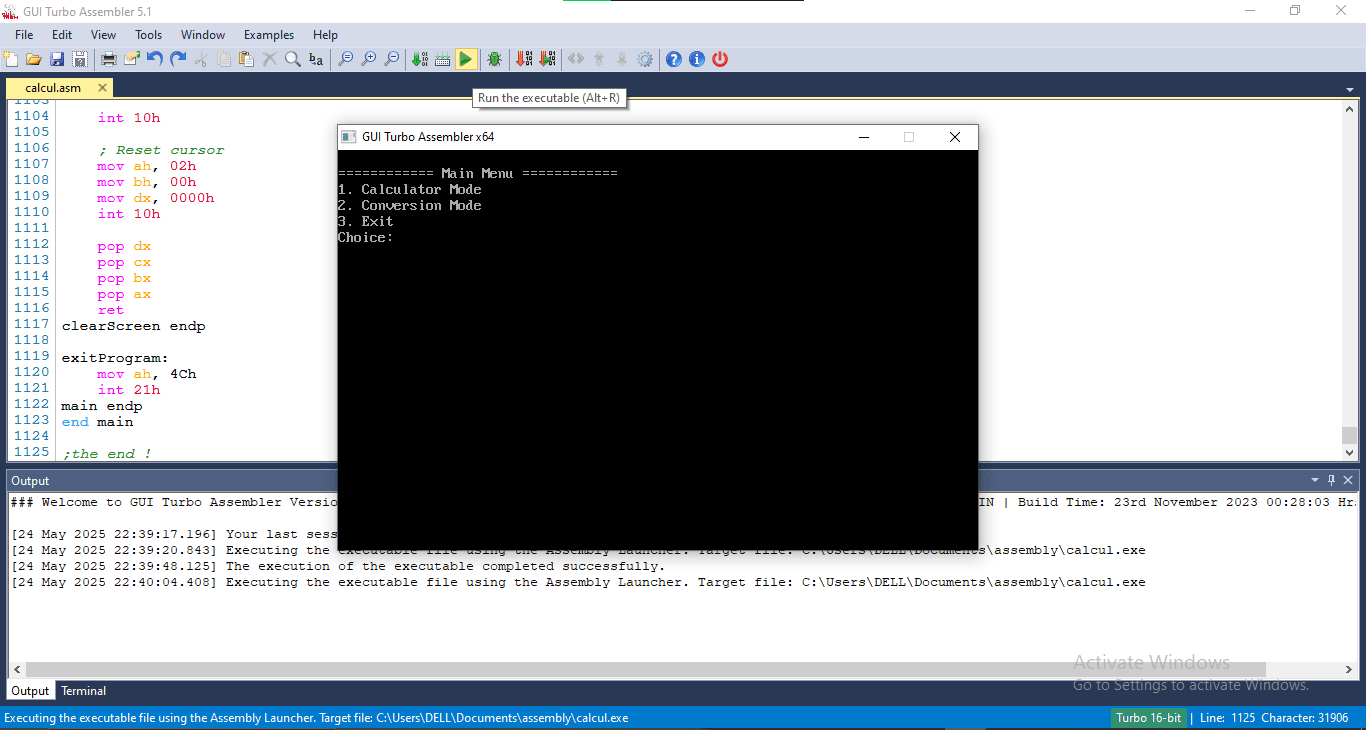Click the blue Info about icon
The width and height of the screenshot is (1366, 730).
[697, 59]
